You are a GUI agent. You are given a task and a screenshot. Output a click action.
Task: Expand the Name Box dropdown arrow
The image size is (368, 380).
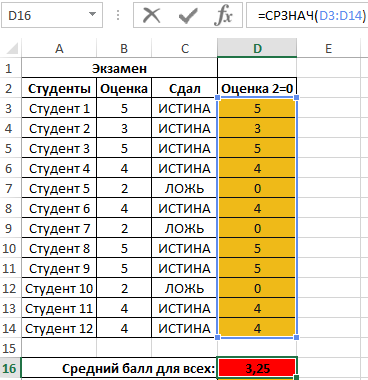click(x=92, y=15)
